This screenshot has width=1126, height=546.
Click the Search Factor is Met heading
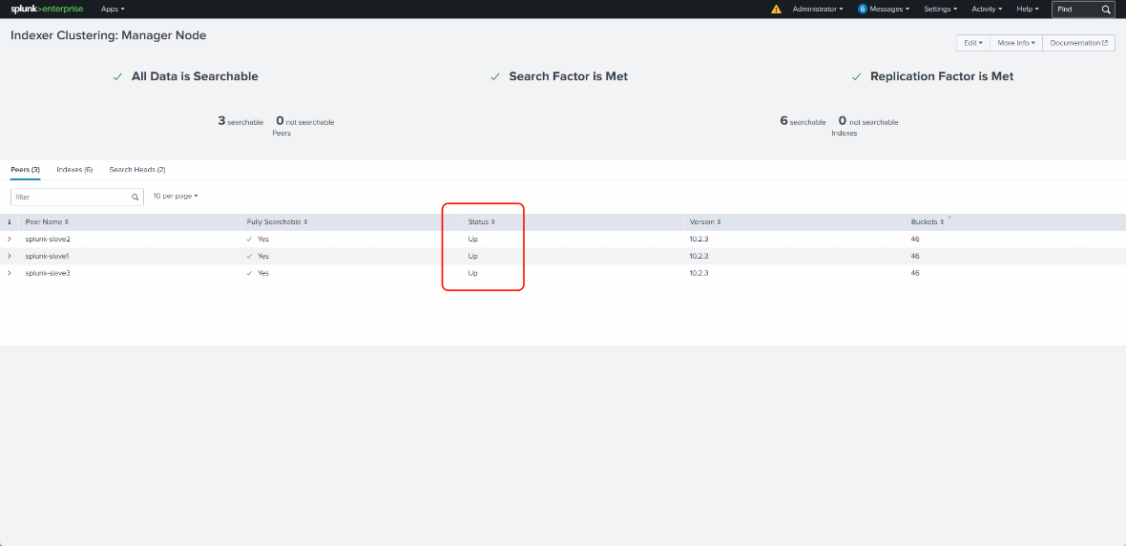(x=568, y=76)
